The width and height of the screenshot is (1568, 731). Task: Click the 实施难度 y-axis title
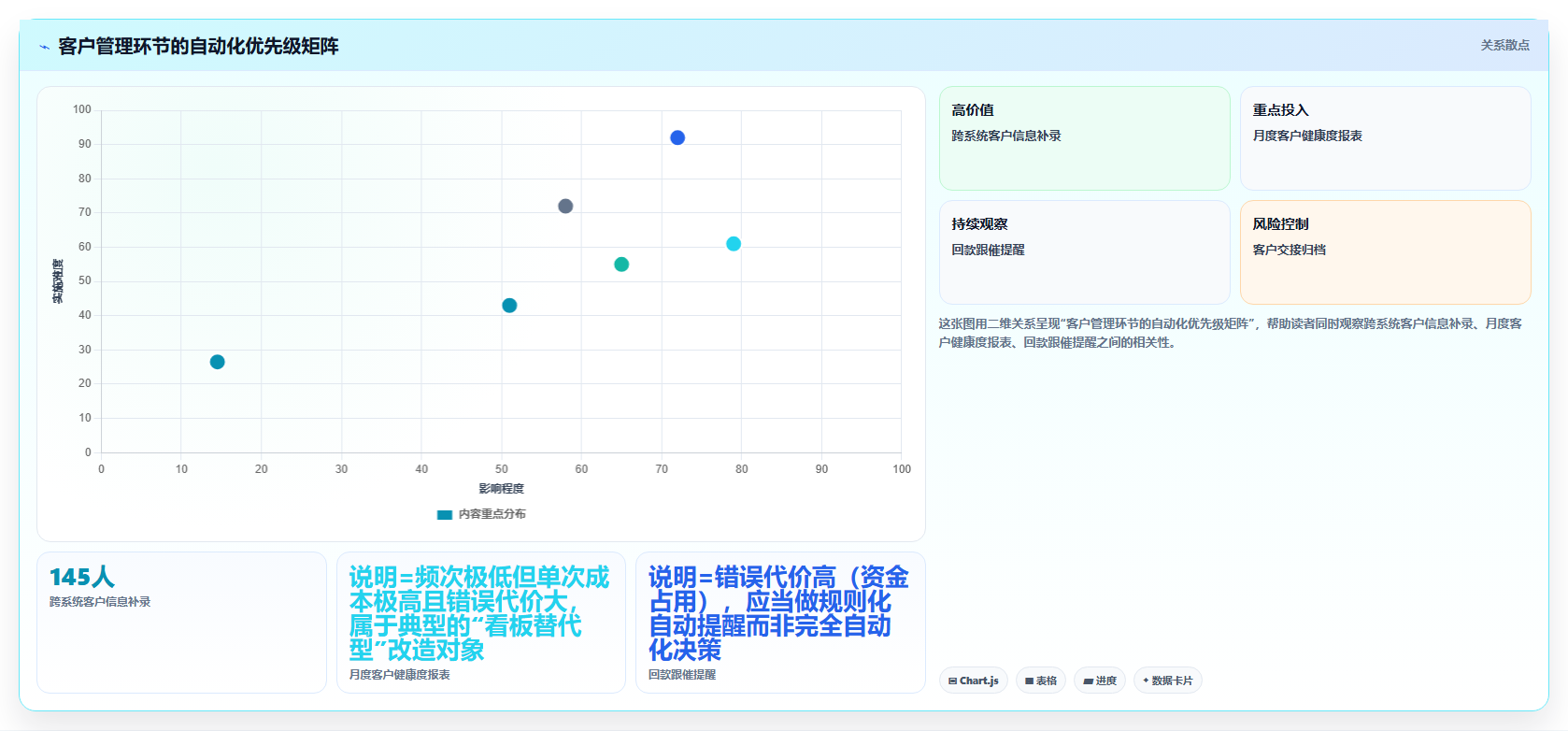(58, 281)
